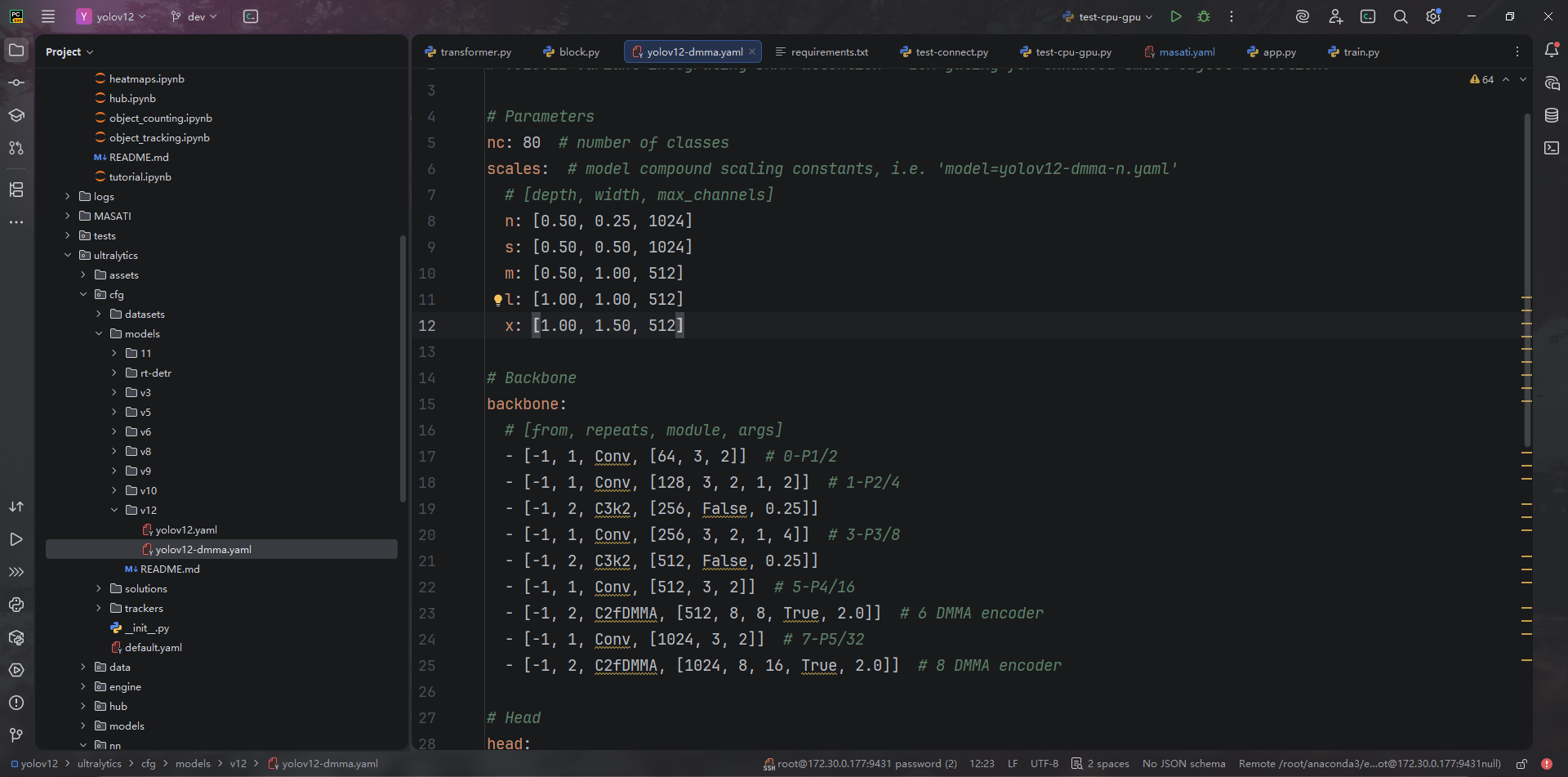Open the dev branch dropdown

tap(194, 16)
